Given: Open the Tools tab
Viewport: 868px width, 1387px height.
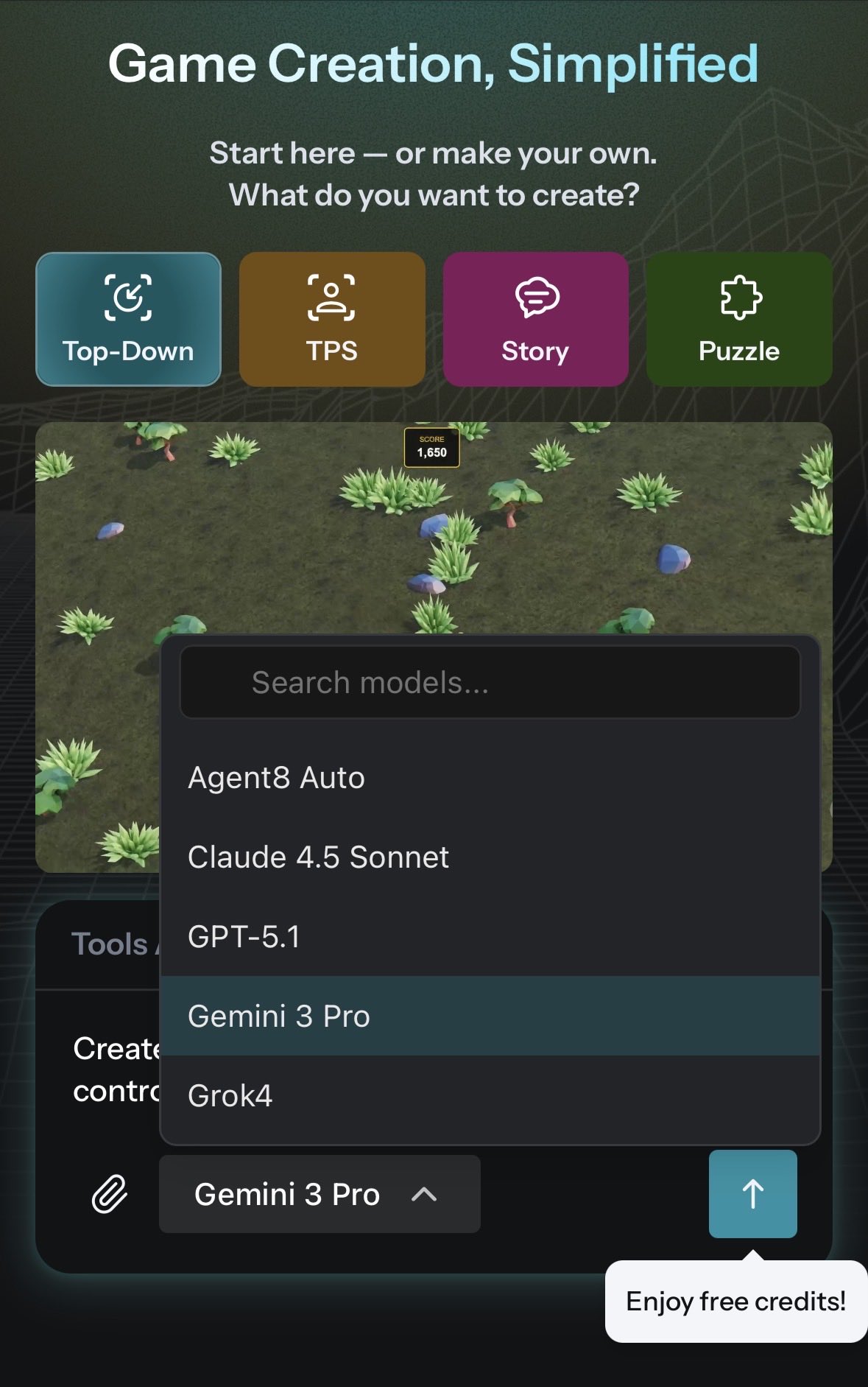Looking at the screenshot, I should tap(109, 944).
